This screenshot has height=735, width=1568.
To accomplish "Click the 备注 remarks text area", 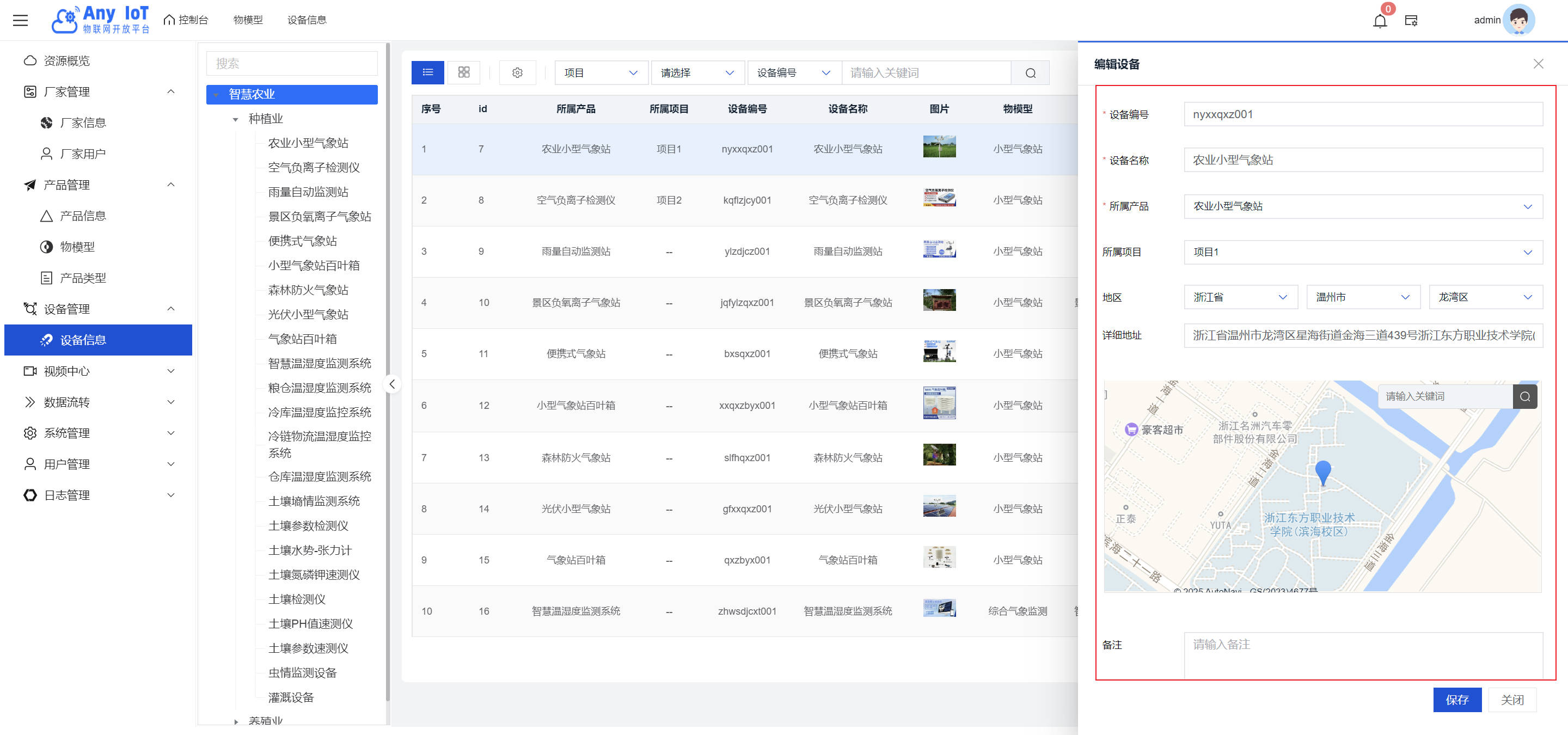I will (1362, 654).
